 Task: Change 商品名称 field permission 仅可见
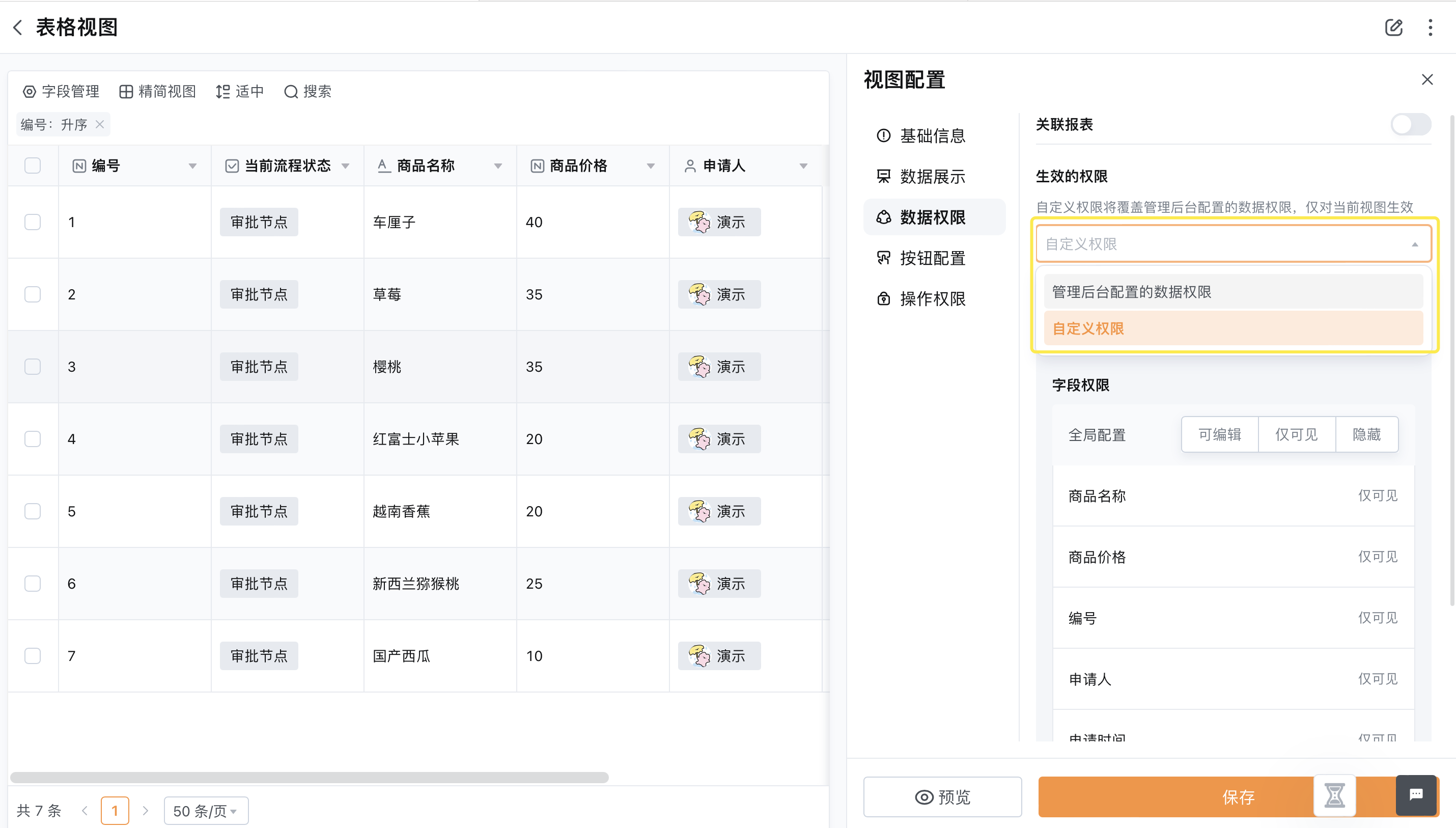coord(1378,496)
